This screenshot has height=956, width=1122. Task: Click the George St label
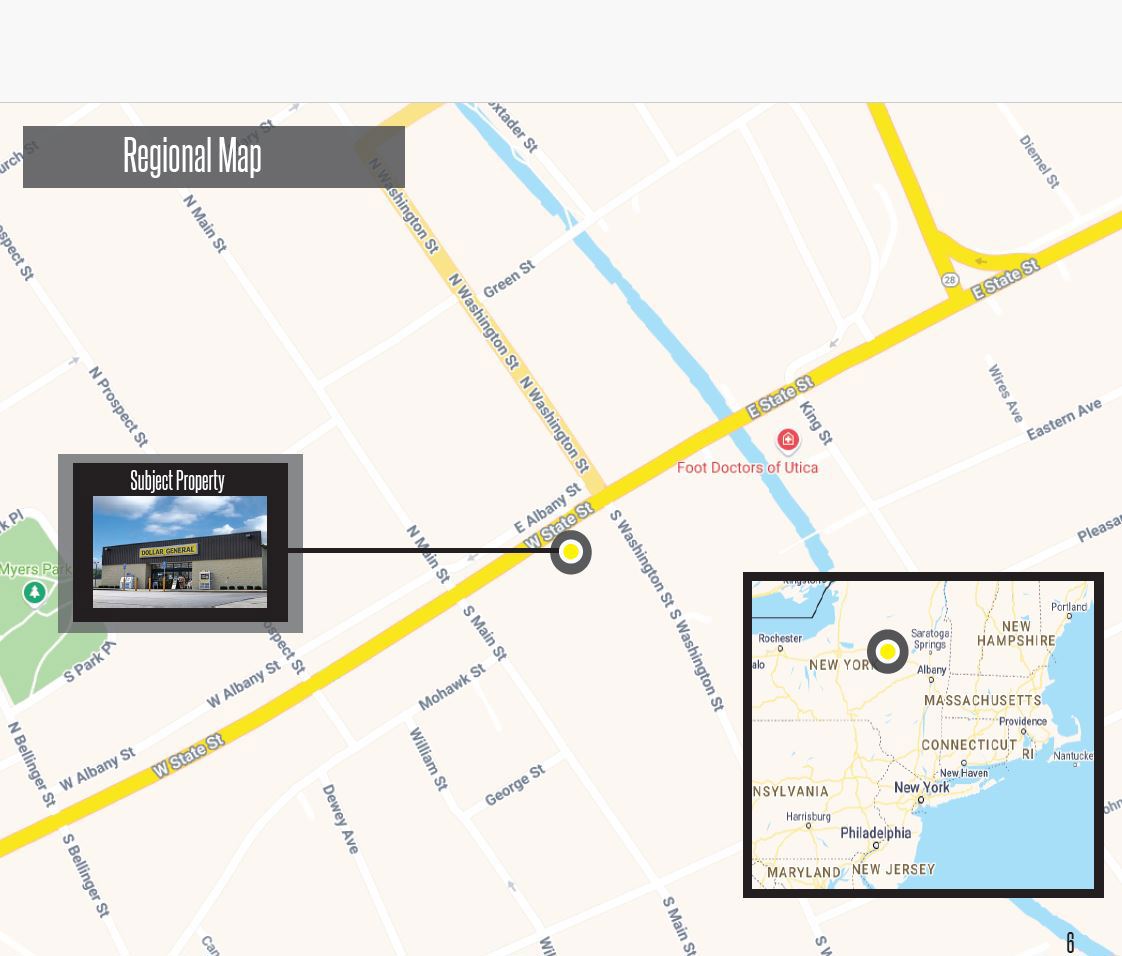coord(514,784)
